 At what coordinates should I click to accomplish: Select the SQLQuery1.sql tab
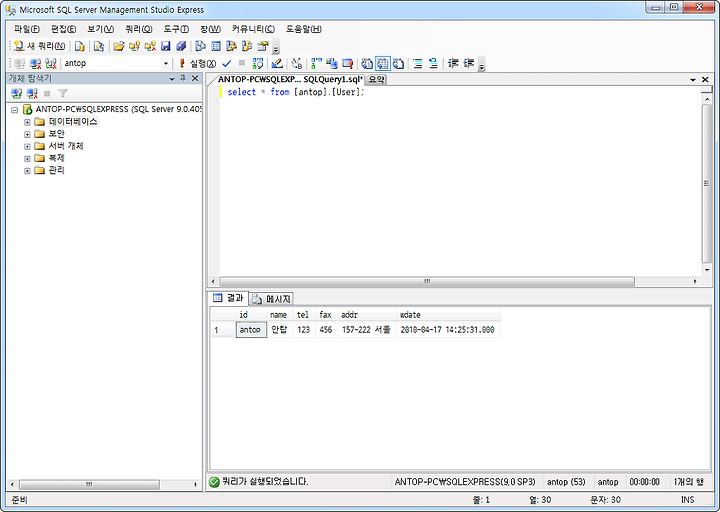290,79
